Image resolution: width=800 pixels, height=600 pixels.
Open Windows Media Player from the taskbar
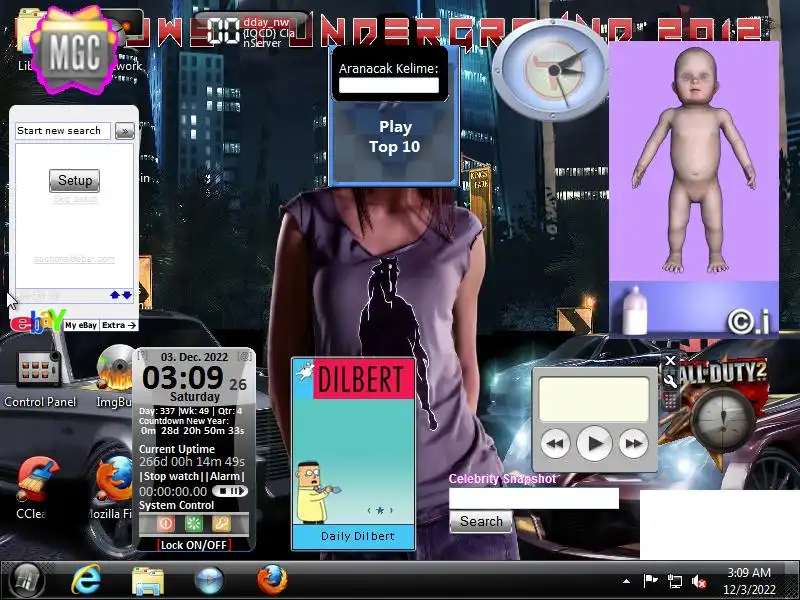[x=209, y=581]
